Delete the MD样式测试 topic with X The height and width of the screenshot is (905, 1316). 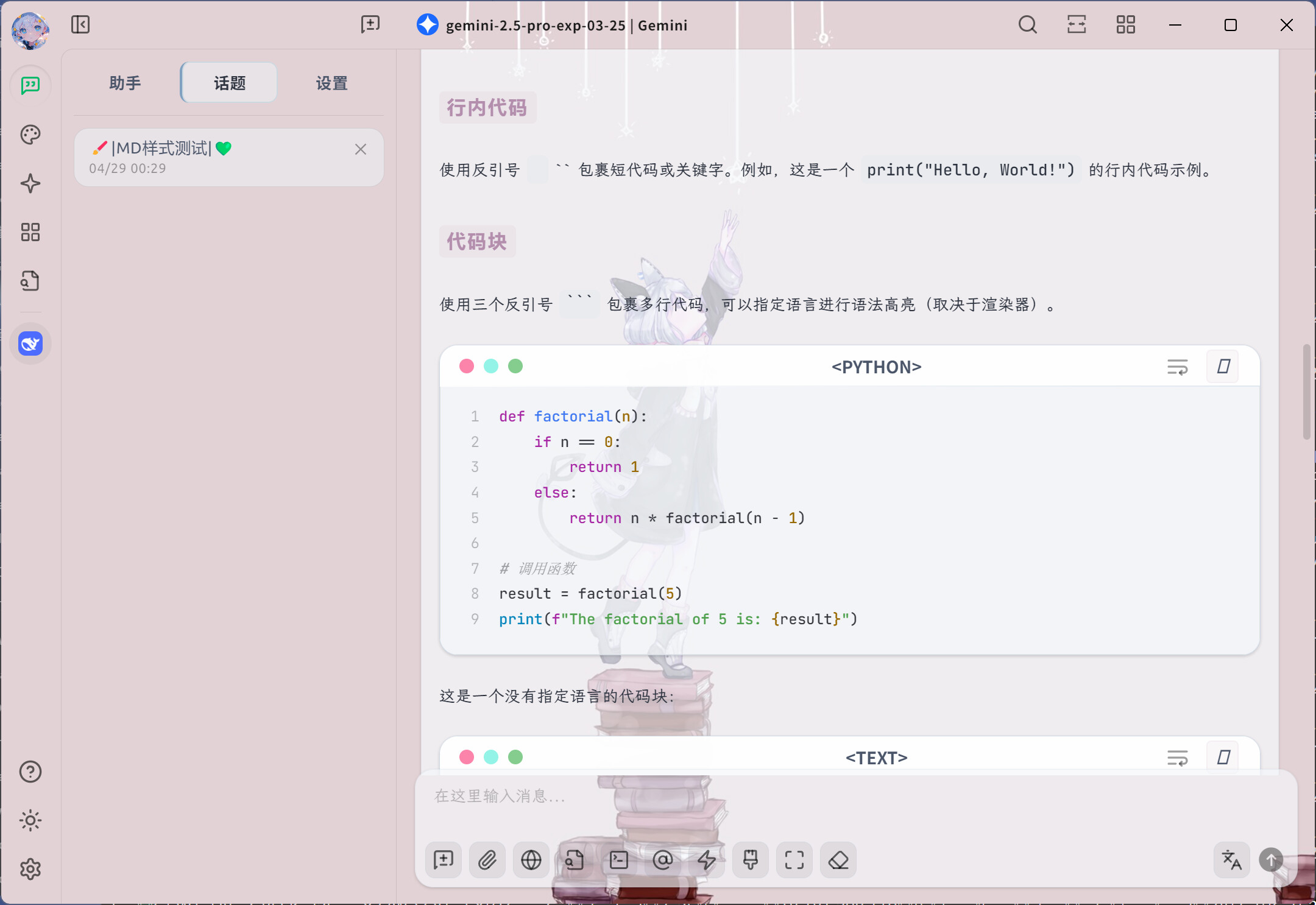click(361, 149)
